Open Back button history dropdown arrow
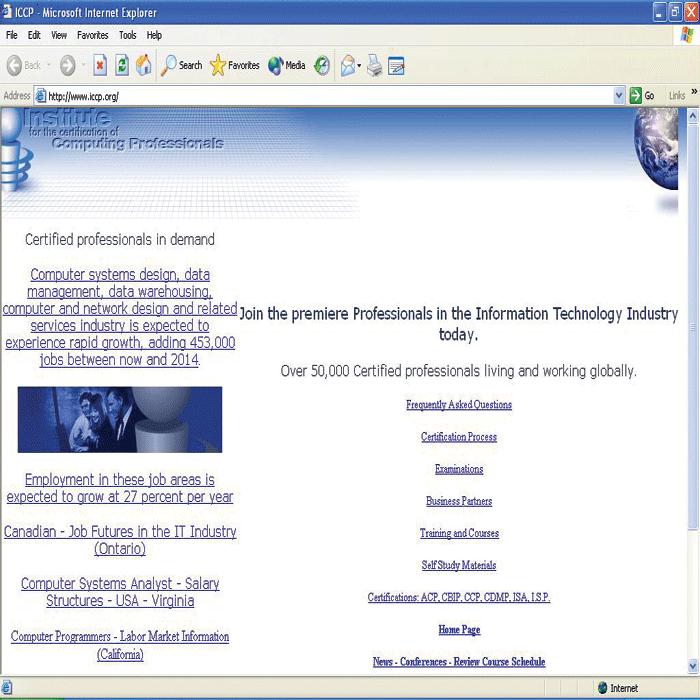Viewport: 700px width, 700px height. point(49,65)
